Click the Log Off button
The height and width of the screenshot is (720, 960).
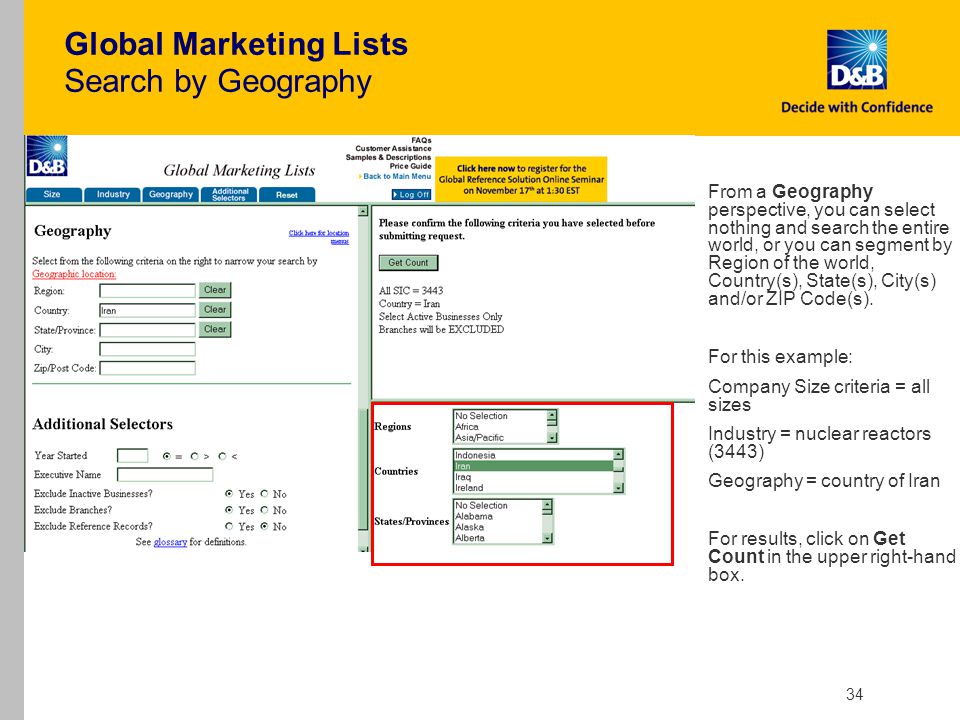tap(411, 195)
